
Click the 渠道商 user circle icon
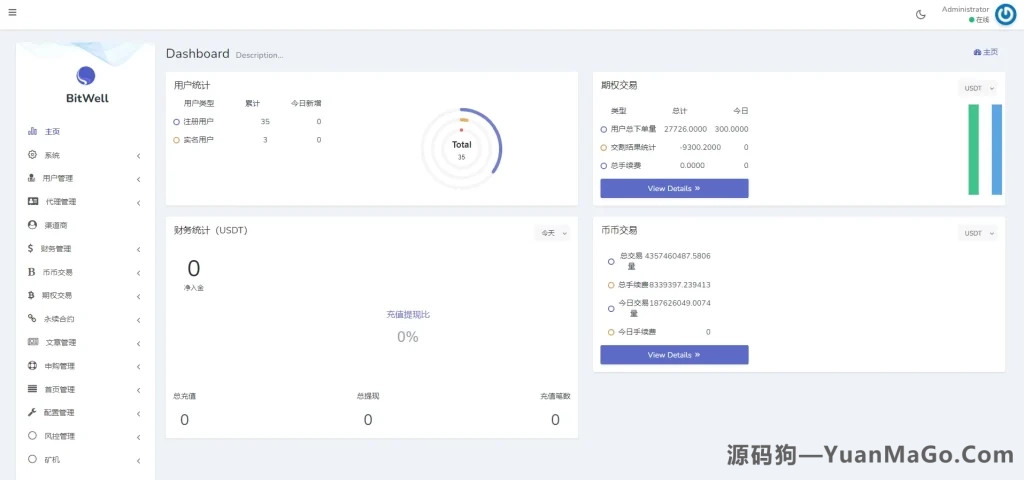tap(33, 225)
